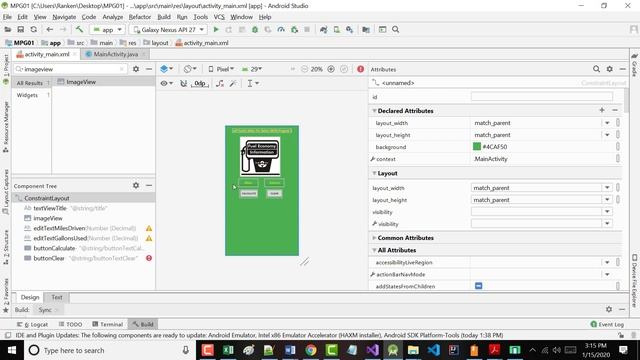The width and height of the screenshot is (640, 360).
Task: Open Component Tree settings gear
Action: (x=136, y=186)
